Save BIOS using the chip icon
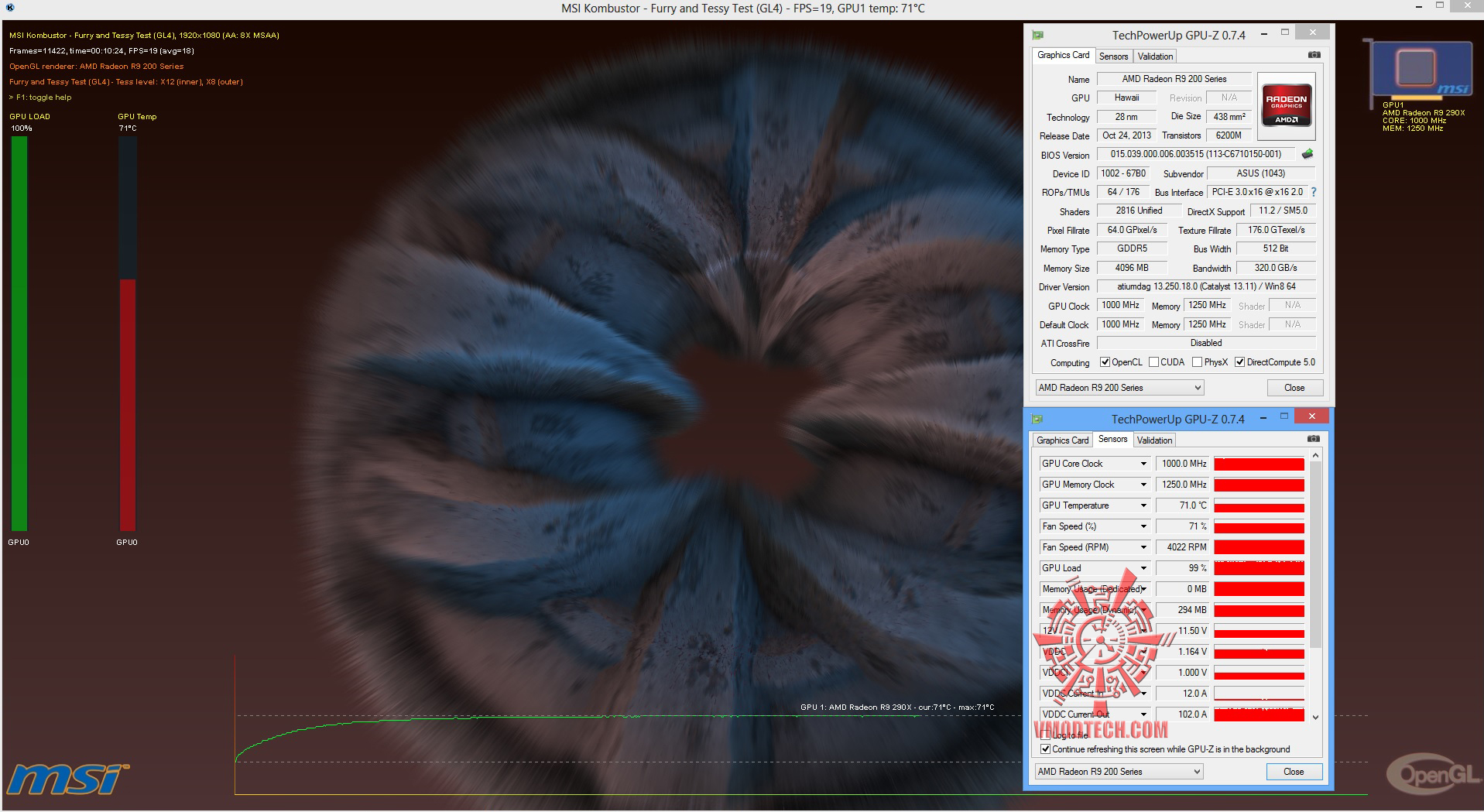The width and height of the screenshot is (1484, 812). point(1307,154)
